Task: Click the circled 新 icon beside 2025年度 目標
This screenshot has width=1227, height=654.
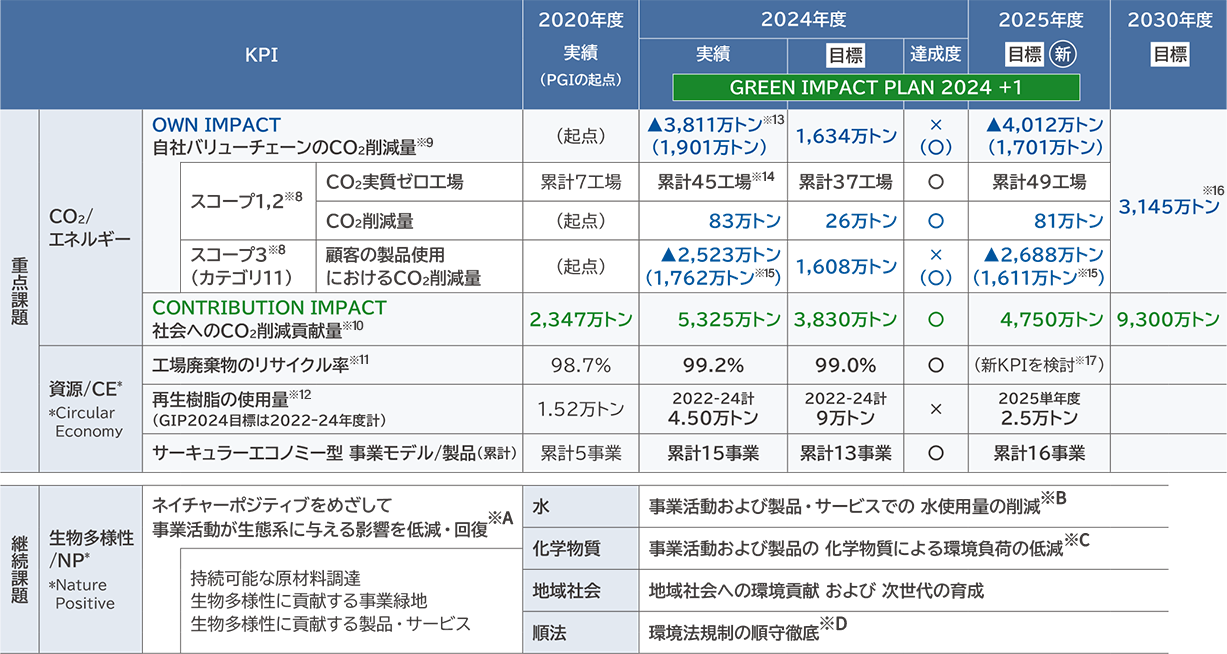Action: tap(1061, 56)
